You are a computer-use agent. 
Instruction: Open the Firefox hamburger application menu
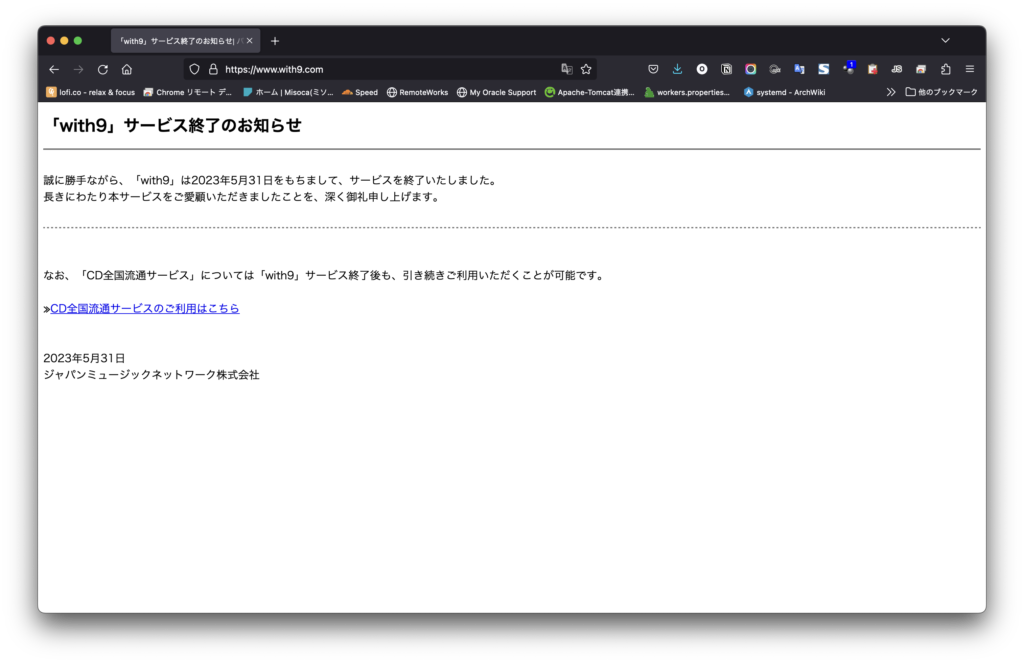click(969, 69)
